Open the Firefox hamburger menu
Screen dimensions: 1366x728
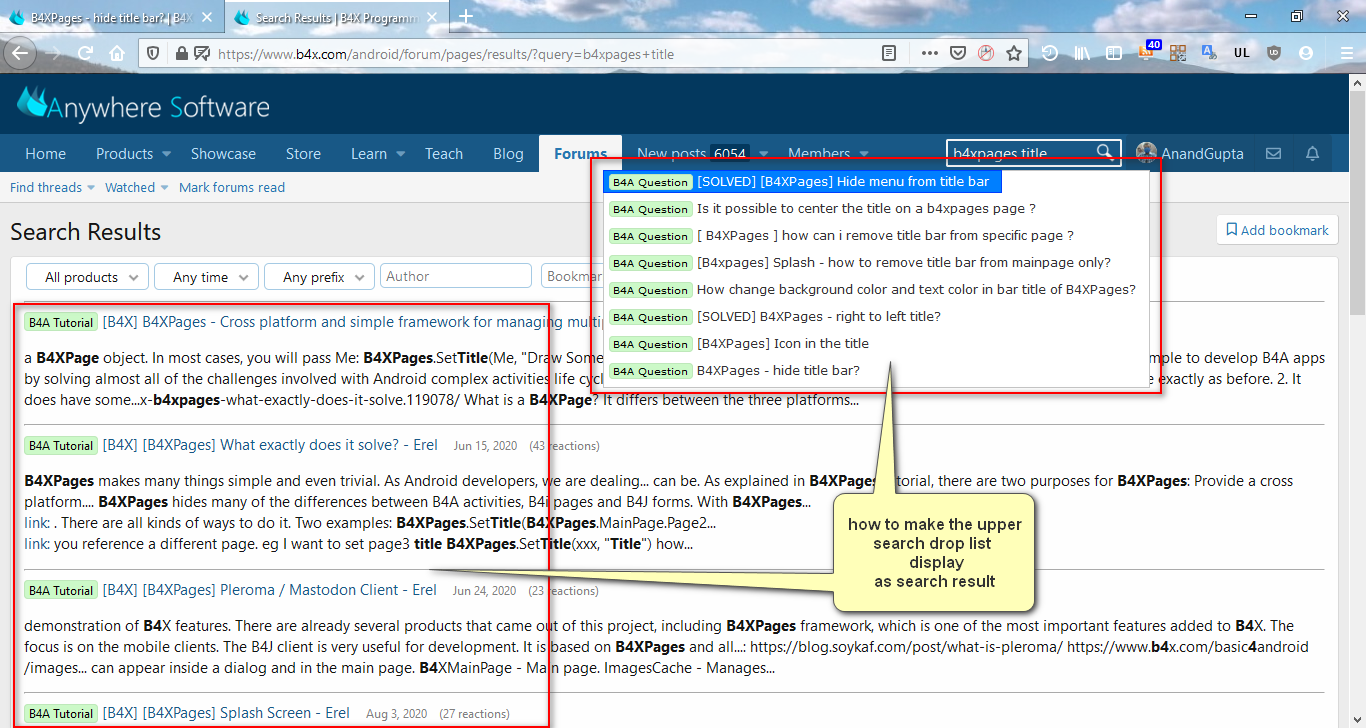pyautogui.click(x=1346, y=53)
